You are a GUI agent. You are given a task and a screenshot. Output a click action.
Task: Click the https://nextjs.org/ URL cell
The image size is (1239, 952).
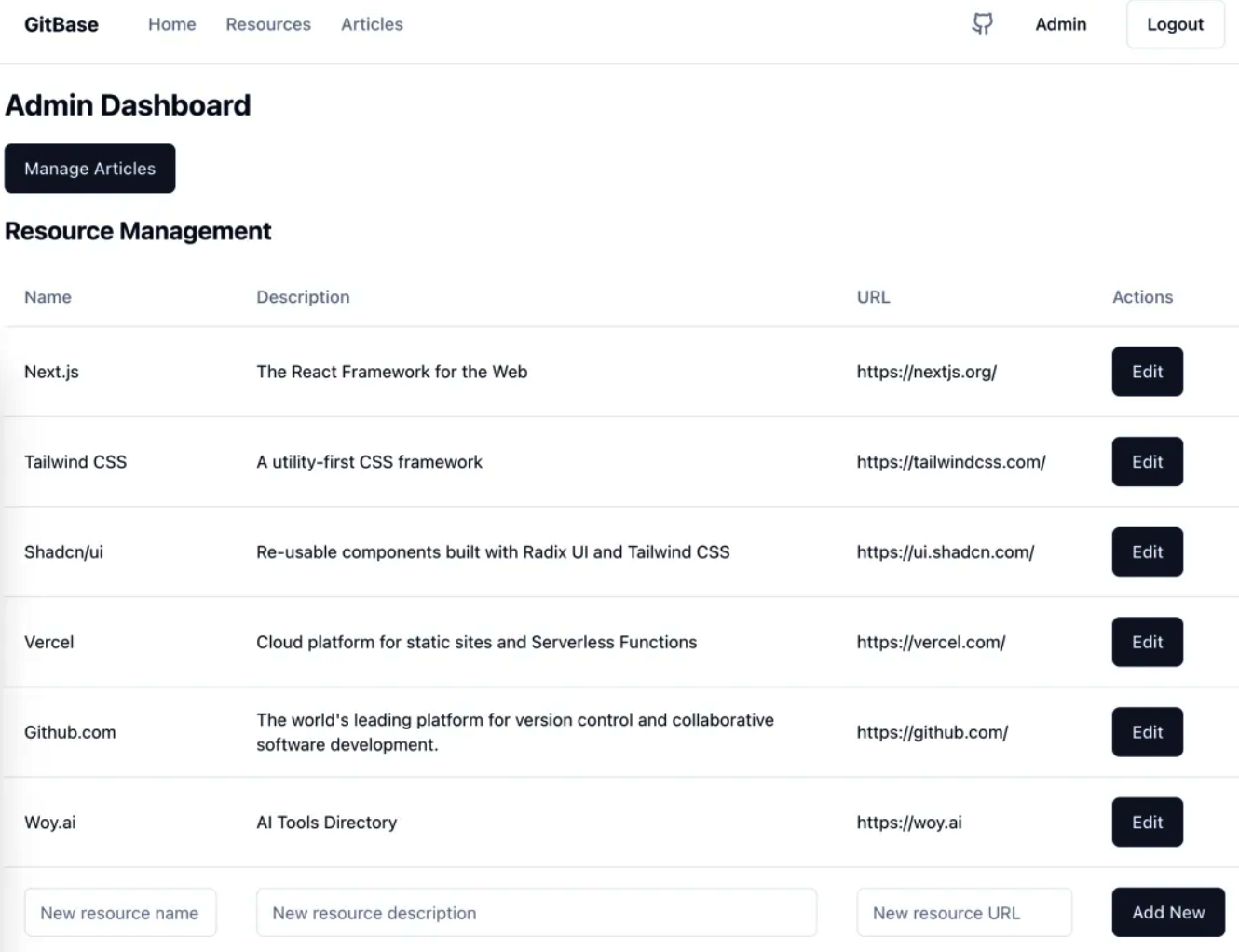[x=927, y=372]
